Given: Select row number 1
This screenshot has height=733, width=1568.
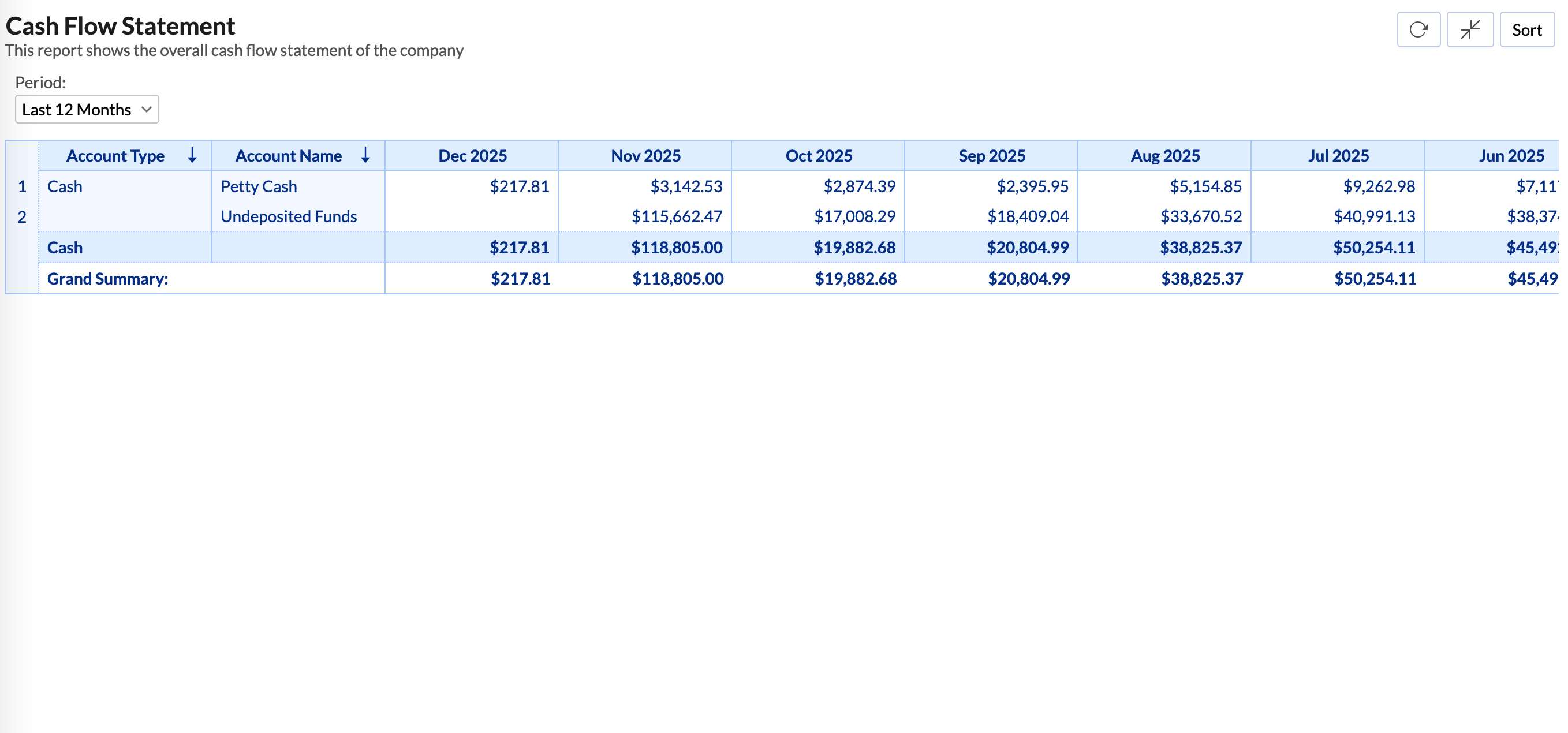Looking at the screenshot, I should click(23, 186).
